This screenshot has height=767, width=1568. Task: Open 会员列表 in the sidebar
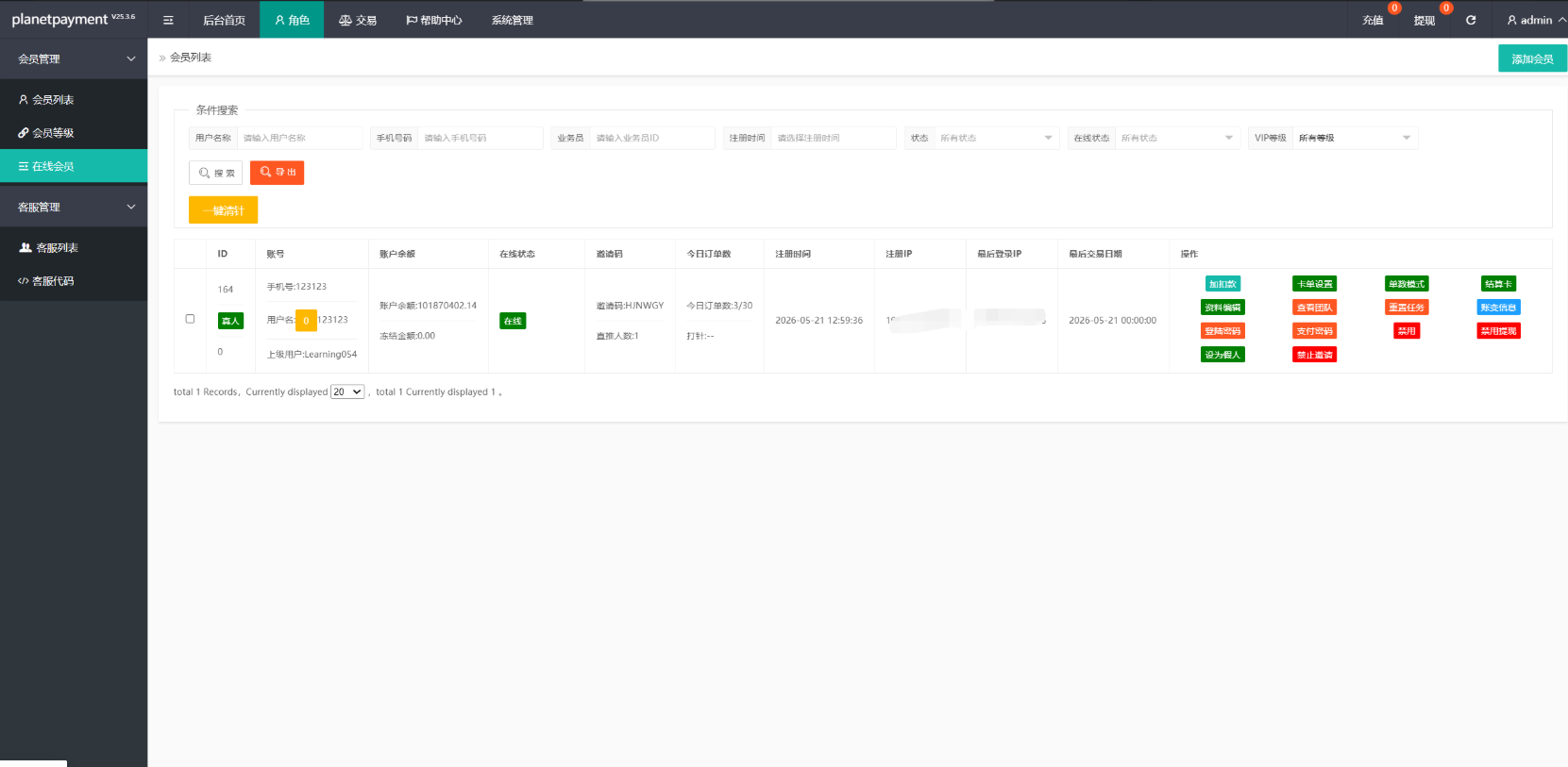point(74,99)
